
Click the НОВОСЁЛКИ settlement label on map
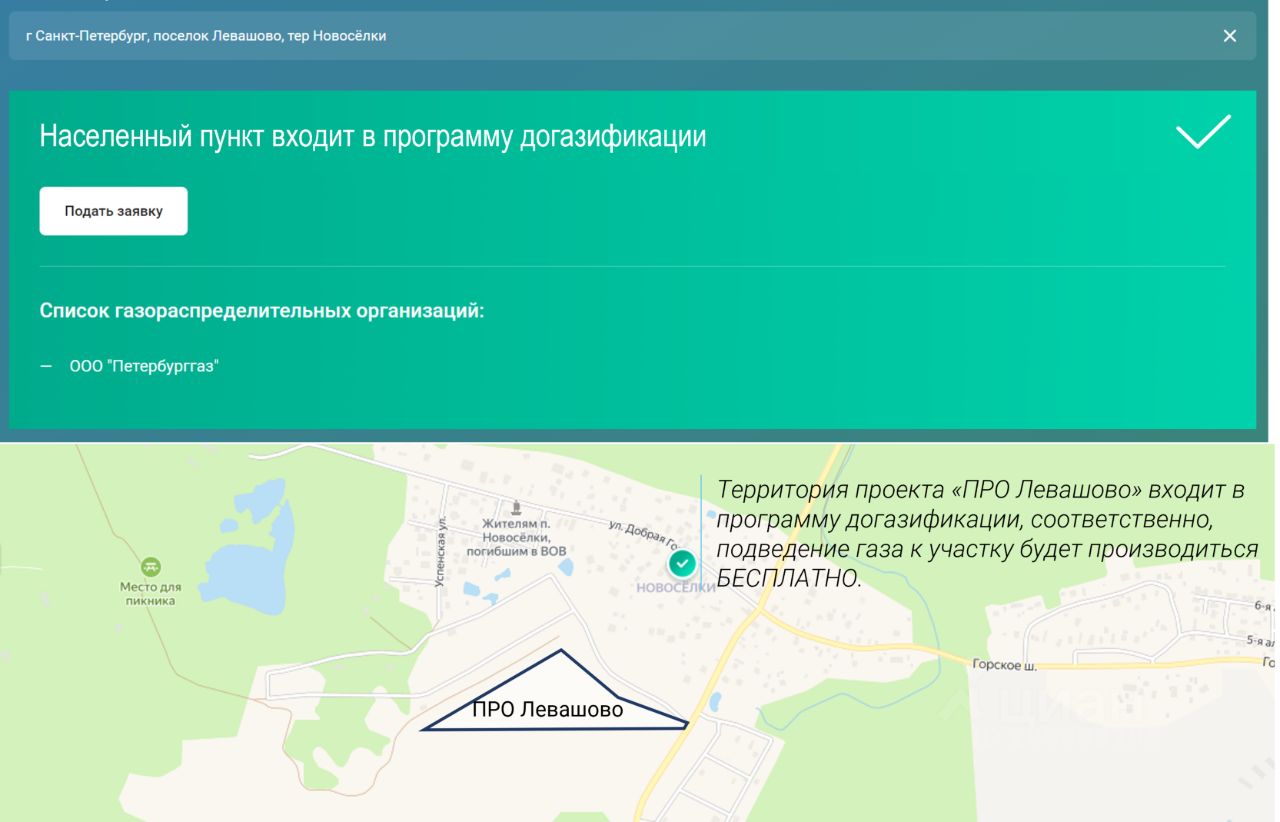click(x=675, y=588)
